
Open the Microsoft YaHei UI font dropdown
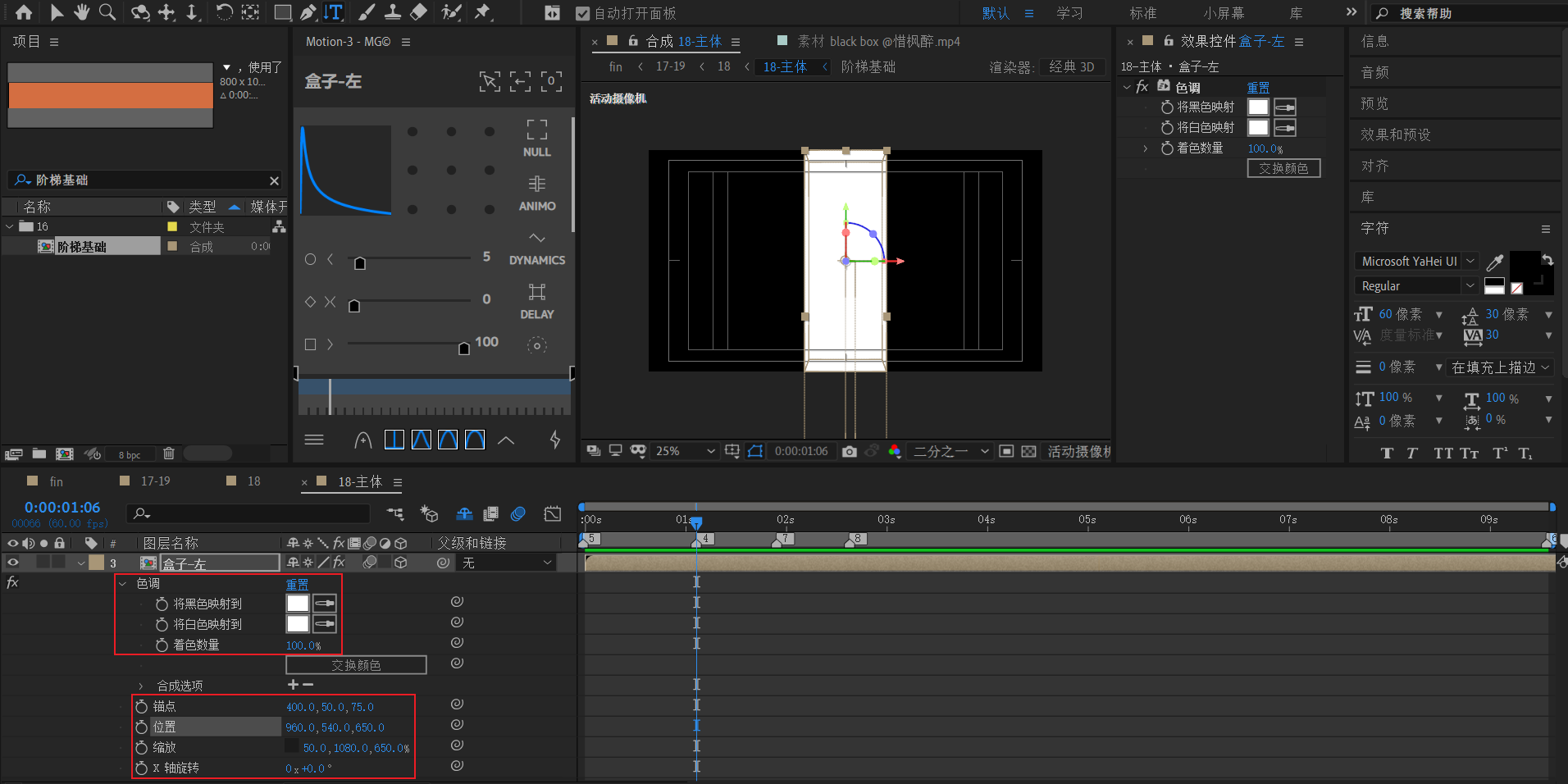pyautogui.click(x=1416, y=261)
